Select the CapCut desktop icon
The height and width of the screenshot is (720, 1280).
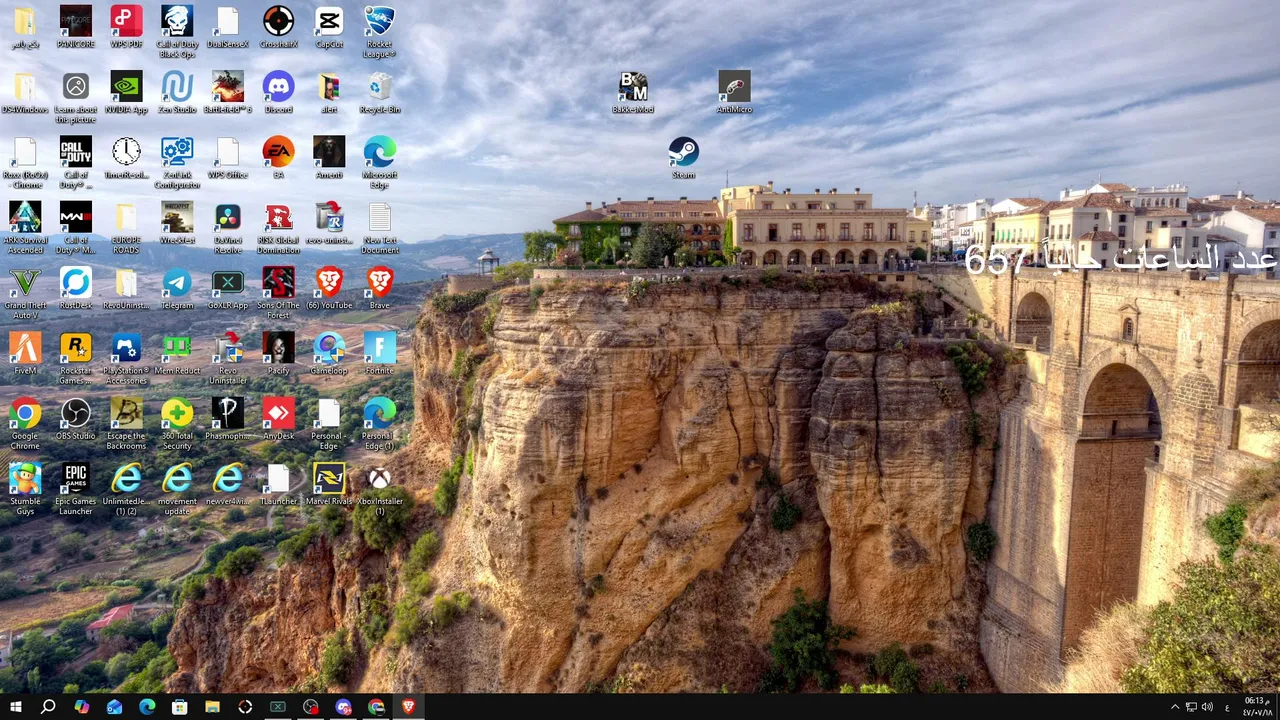[329, 27]
